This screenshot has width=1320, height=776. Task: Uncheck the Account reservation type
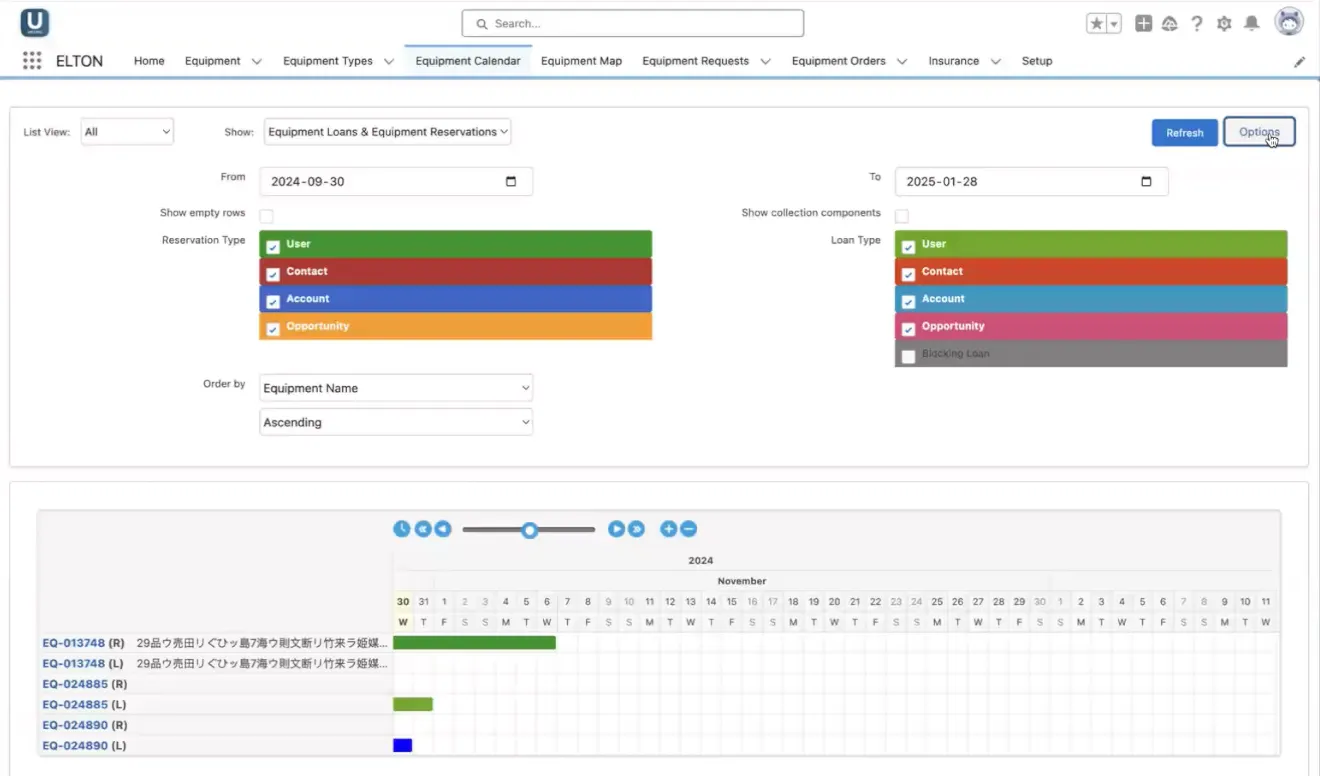point(273,302)
